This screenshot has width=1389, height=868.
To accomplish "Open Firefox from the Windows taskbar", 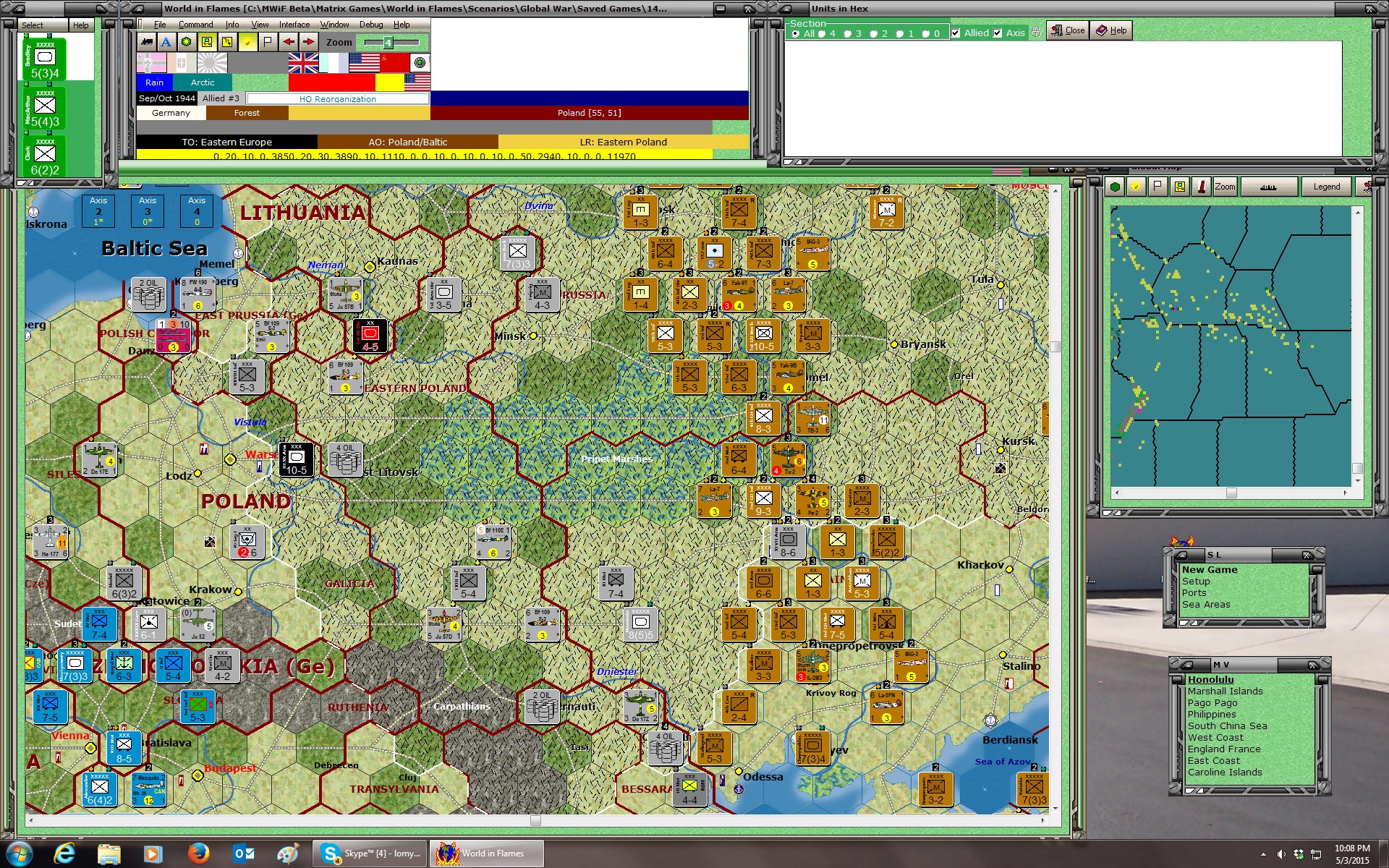I will [198, 854].
